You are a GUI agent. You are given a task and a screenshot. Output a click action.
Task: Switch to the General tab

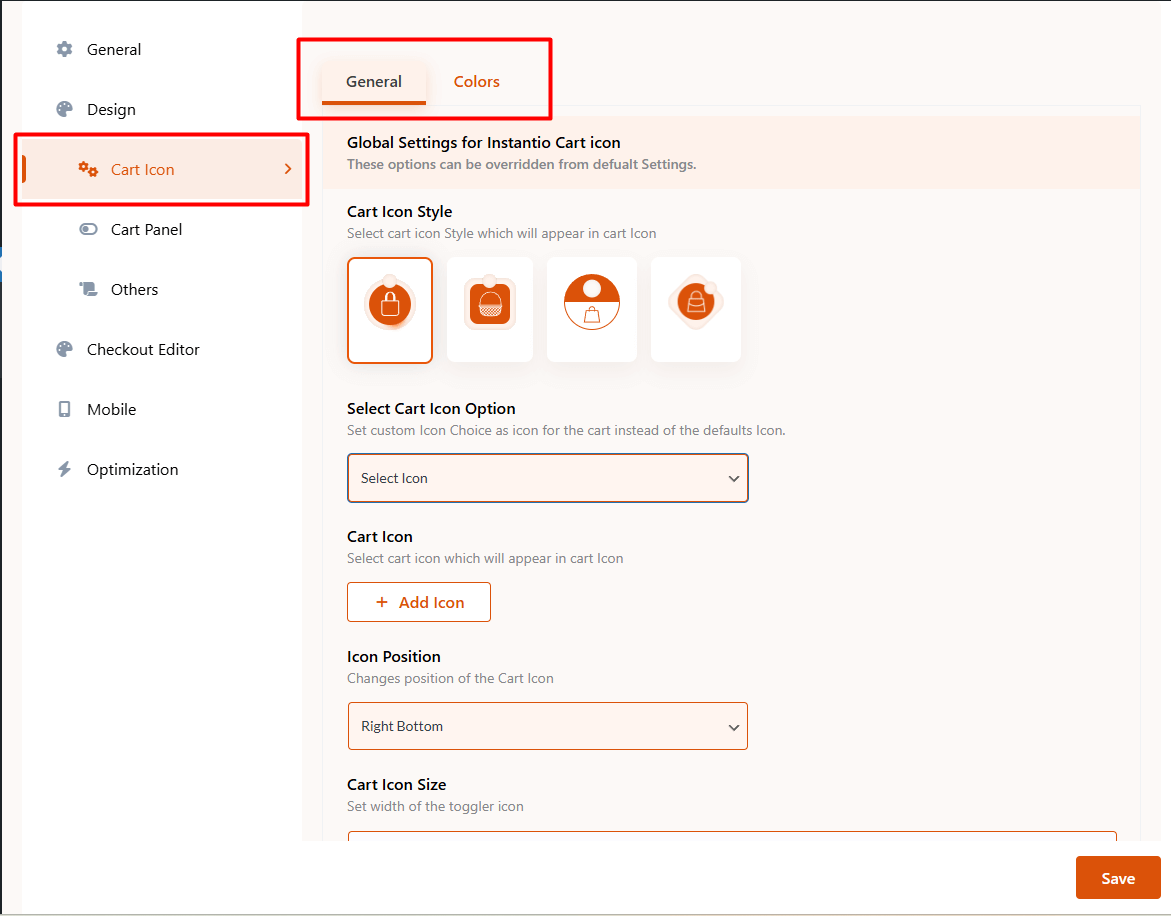374,82
